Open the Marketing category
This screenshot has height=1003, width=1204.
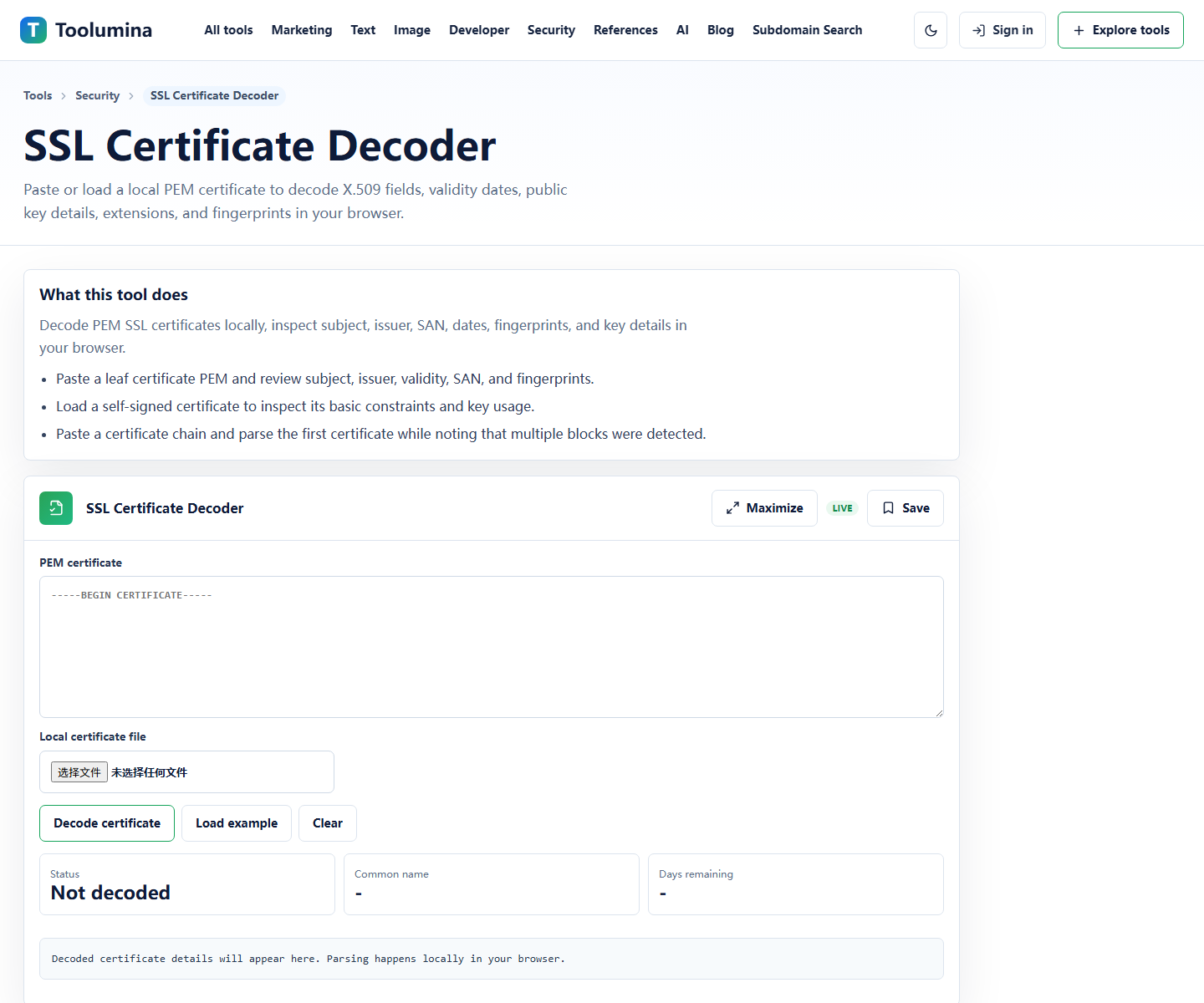point(302,30)
